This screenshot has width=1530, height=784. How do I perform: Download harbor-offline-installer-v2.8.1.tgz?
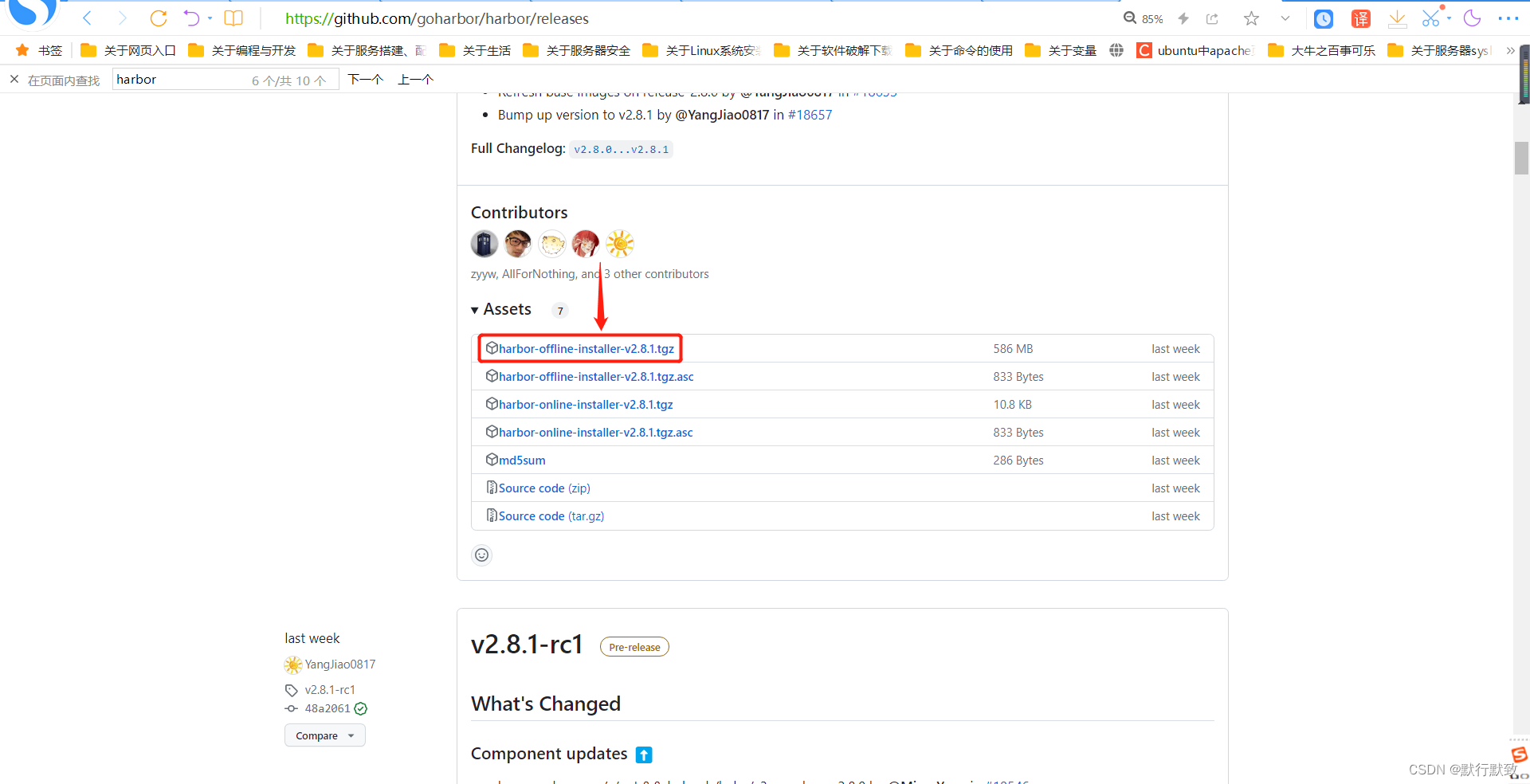(586, 349)
